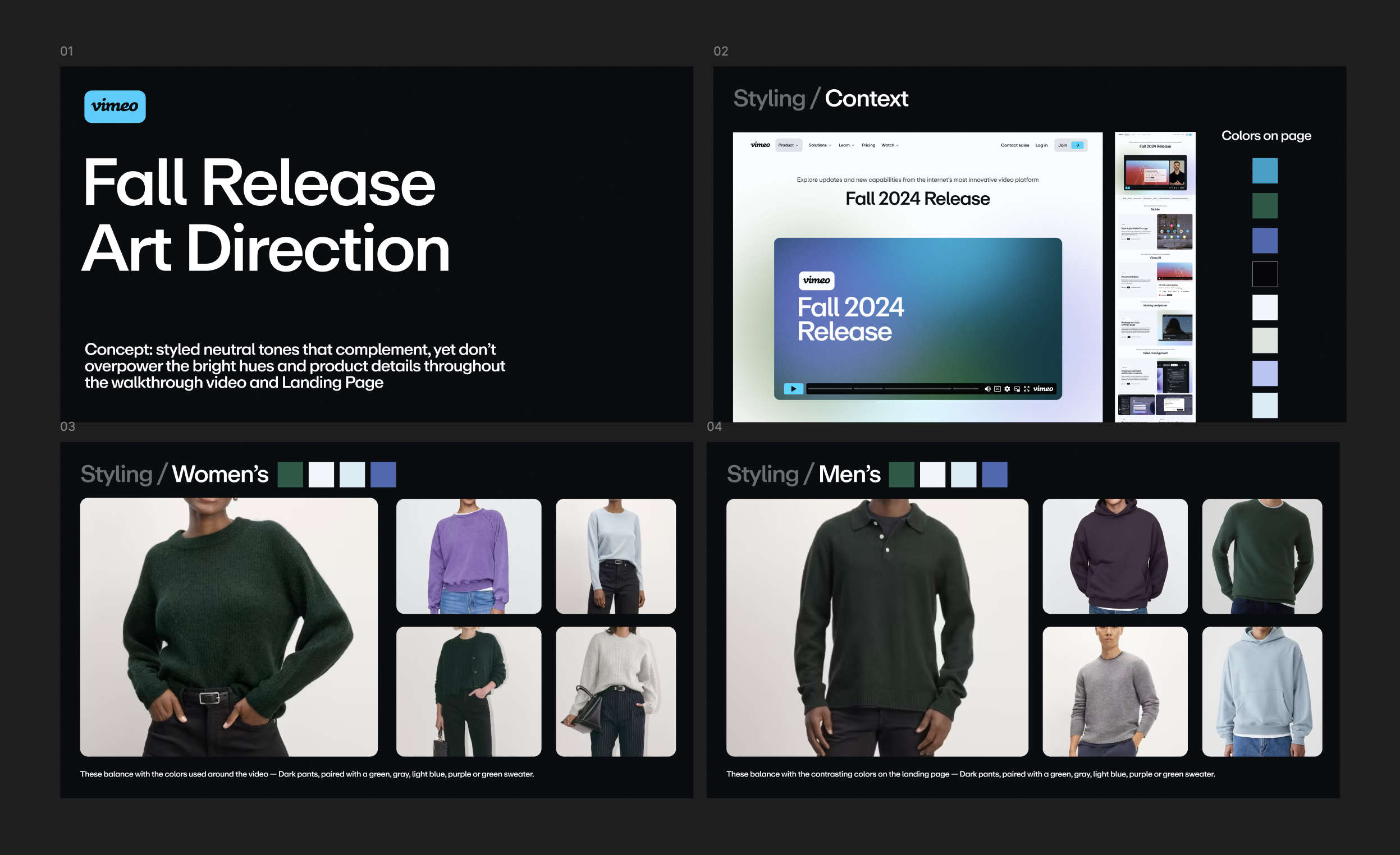Open the Watch dropdown in navbar
The height and width of the screenshot is (855, 1400).
(x=890, y=145)
